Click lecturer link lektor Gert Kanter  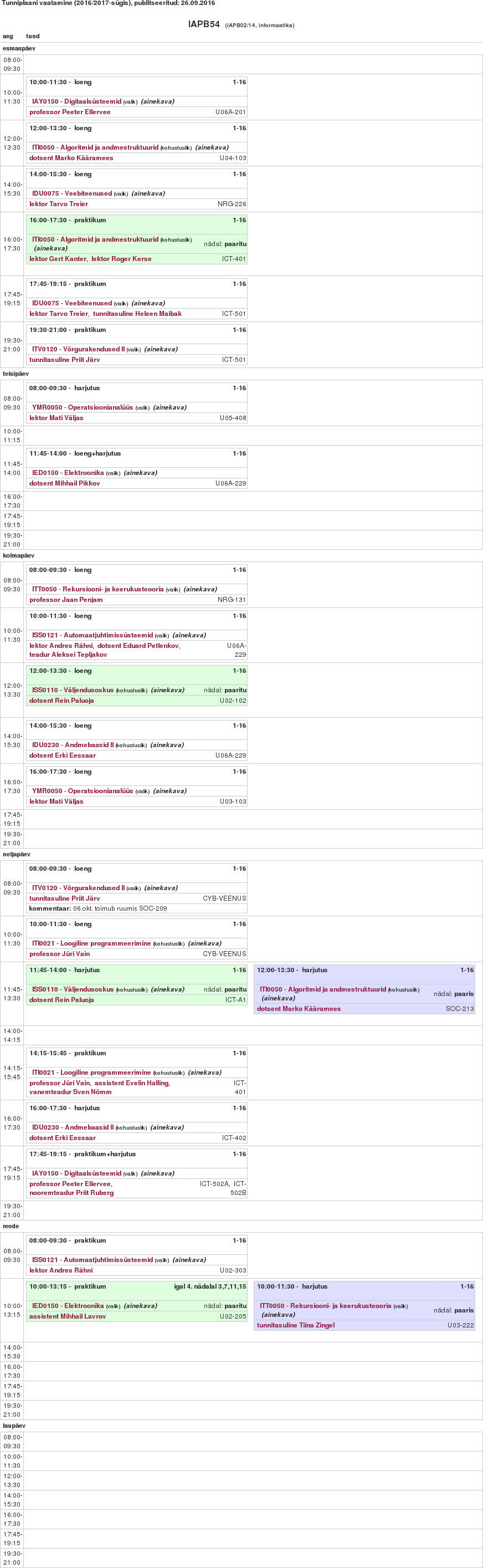pos(58,259)
